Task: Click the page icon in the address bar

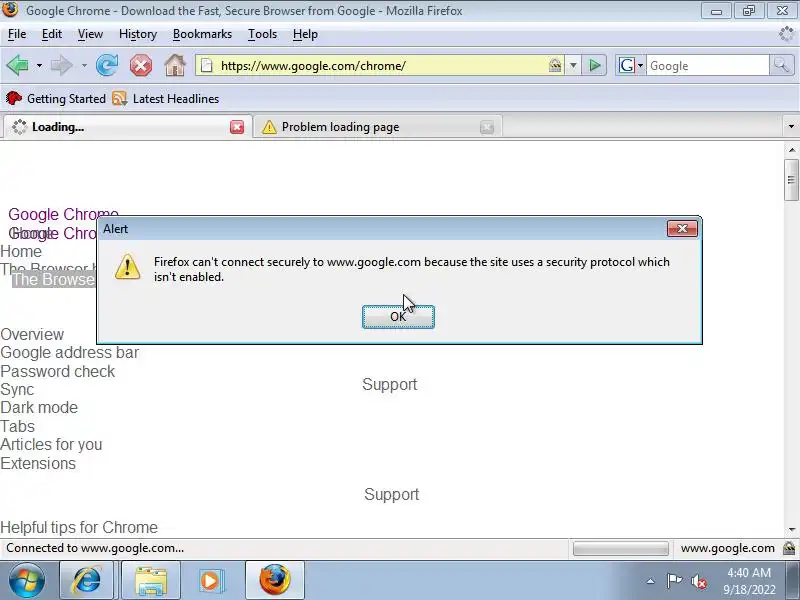Action: [207, 66]
